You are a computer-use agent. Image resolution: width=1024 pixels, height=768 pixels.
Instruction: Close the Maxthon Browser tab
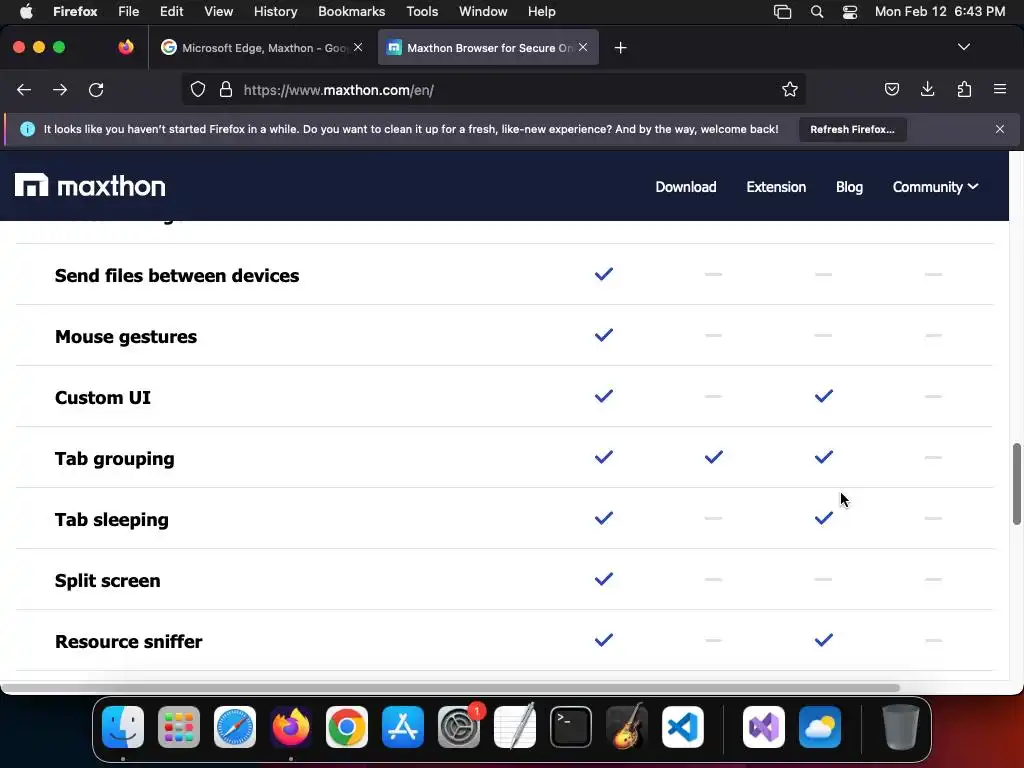tap(583, 47)
